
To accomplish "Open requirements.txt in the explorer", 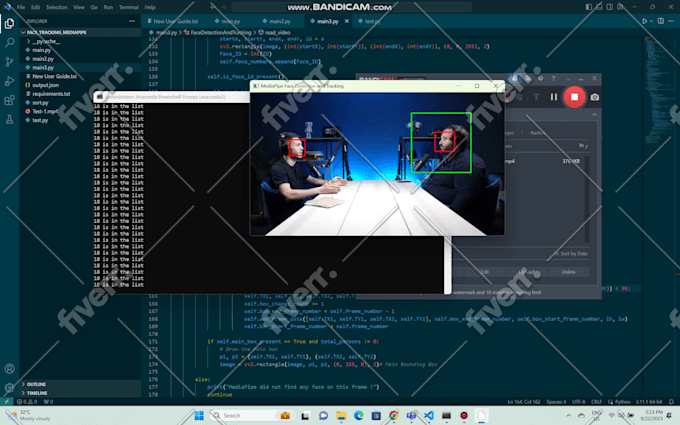I will 51,94.
